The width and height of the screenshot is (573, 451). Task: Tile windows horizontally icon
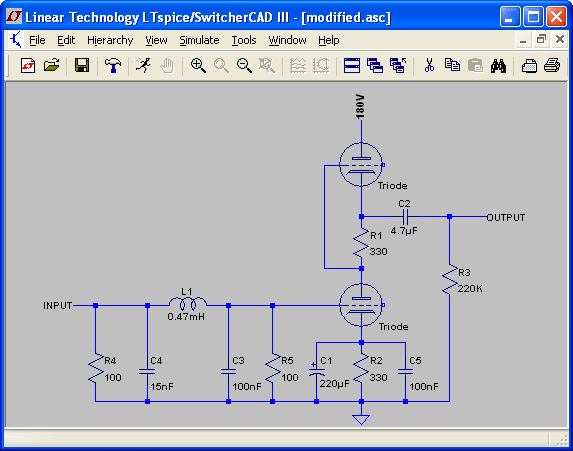pyautogui.click(x=352, y=66)
